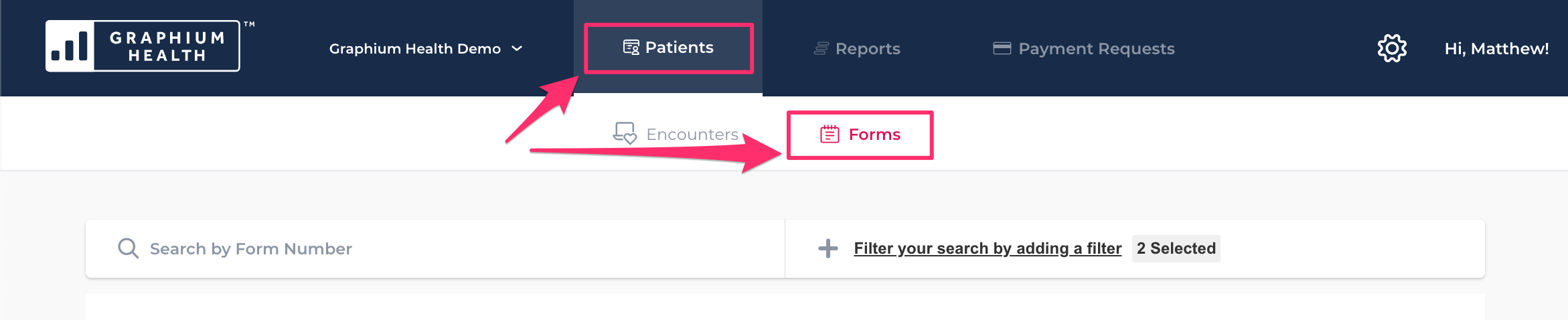
Task: Click the Graphium Health bar-chart logo icon
Action: tap(70, 46)
